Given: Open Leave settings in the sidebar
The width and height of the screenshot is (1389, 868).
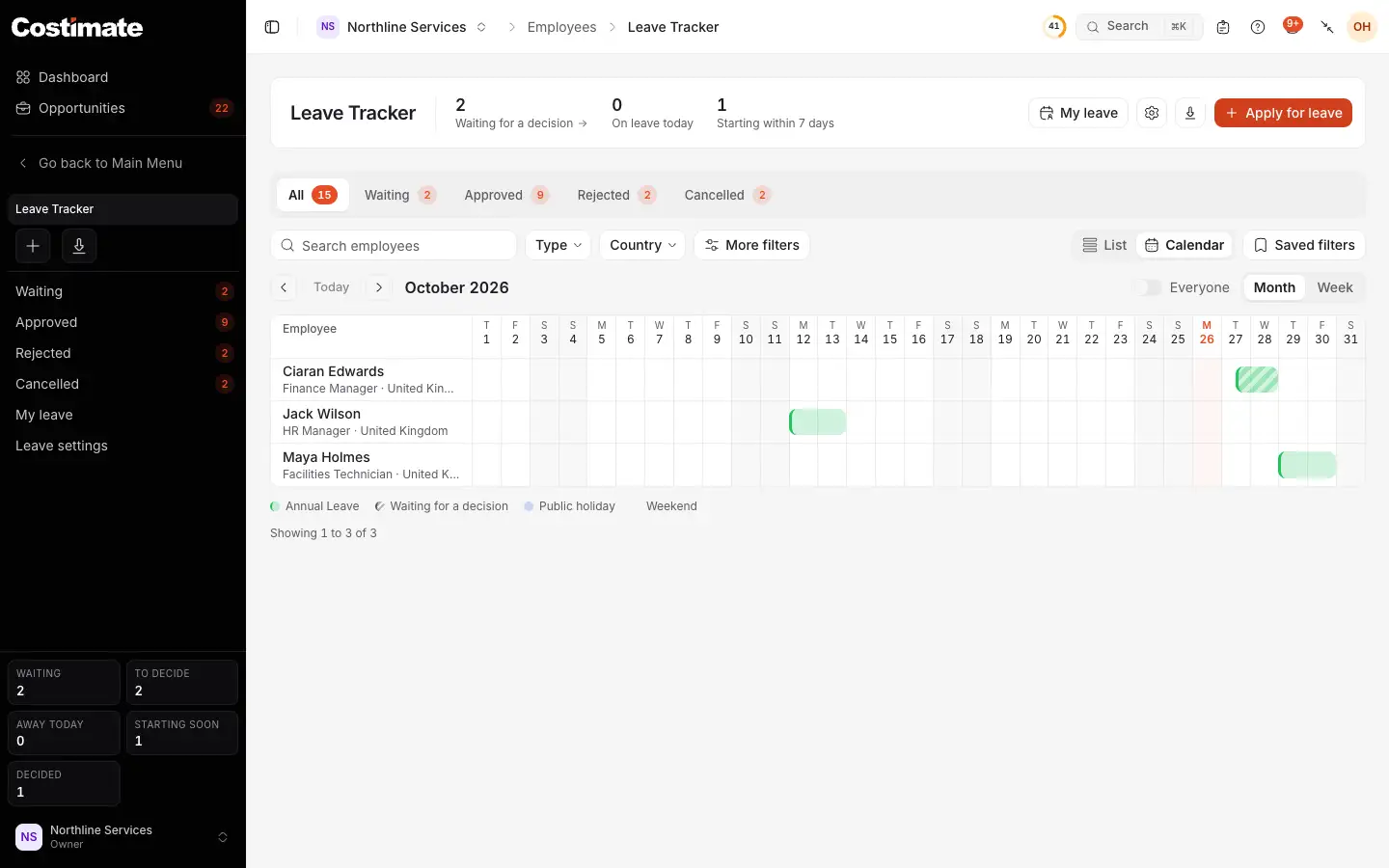Looking at the screenshot, I should click(x=123, y=446).
